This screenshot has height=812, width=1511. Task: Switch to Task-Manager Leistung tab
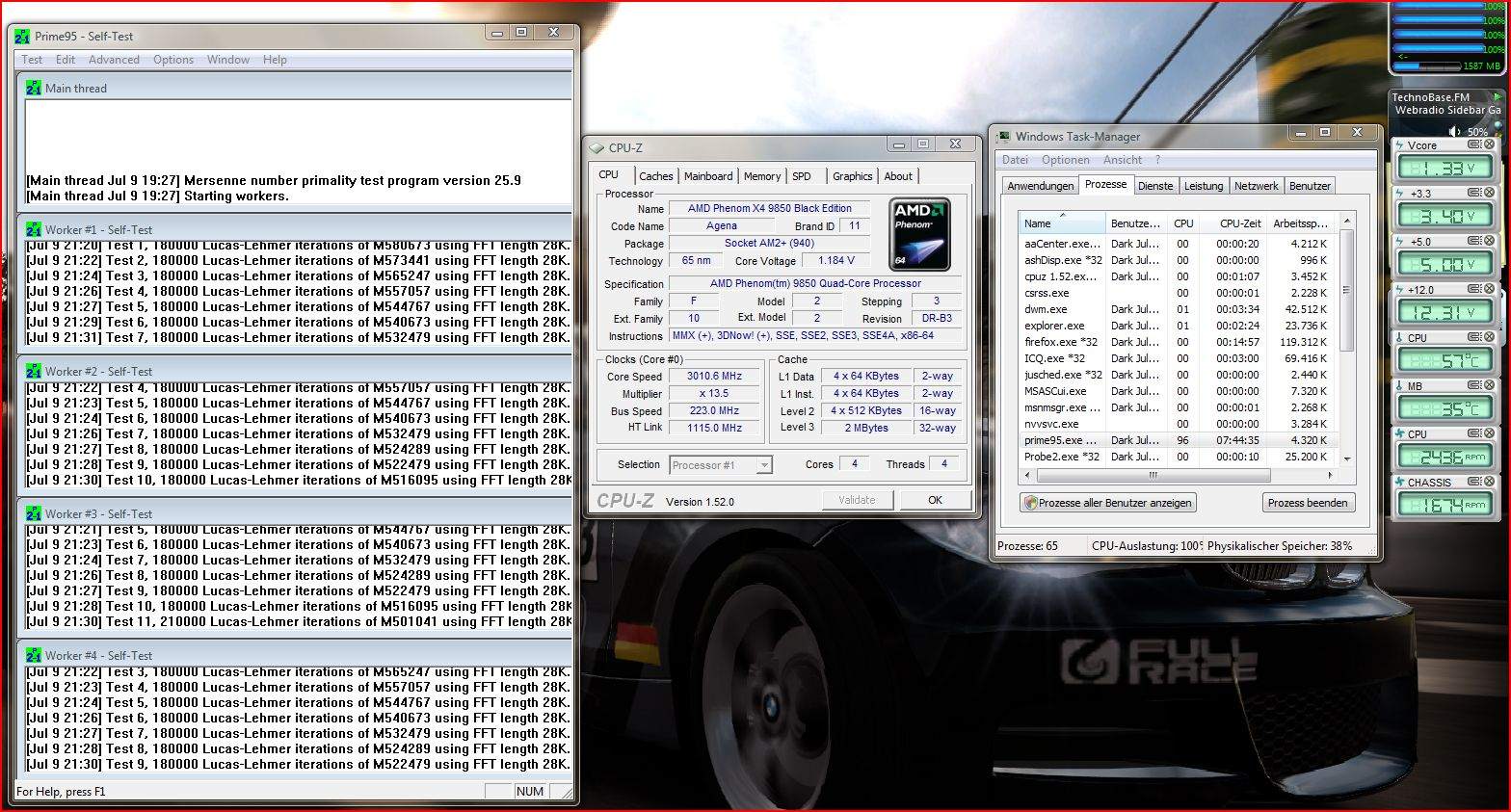coord(1204,186)
